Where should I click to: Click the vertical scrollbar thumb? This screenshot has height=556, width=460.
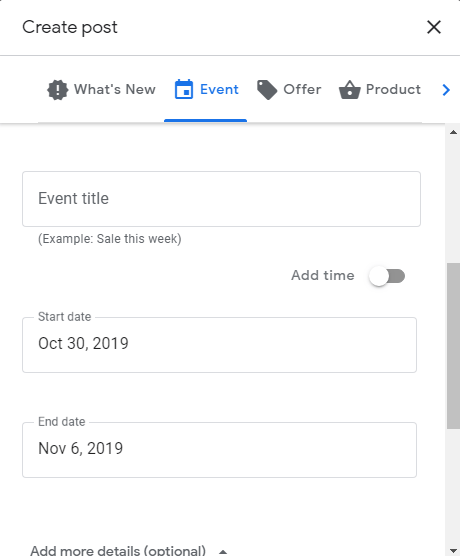coord(453,346)
